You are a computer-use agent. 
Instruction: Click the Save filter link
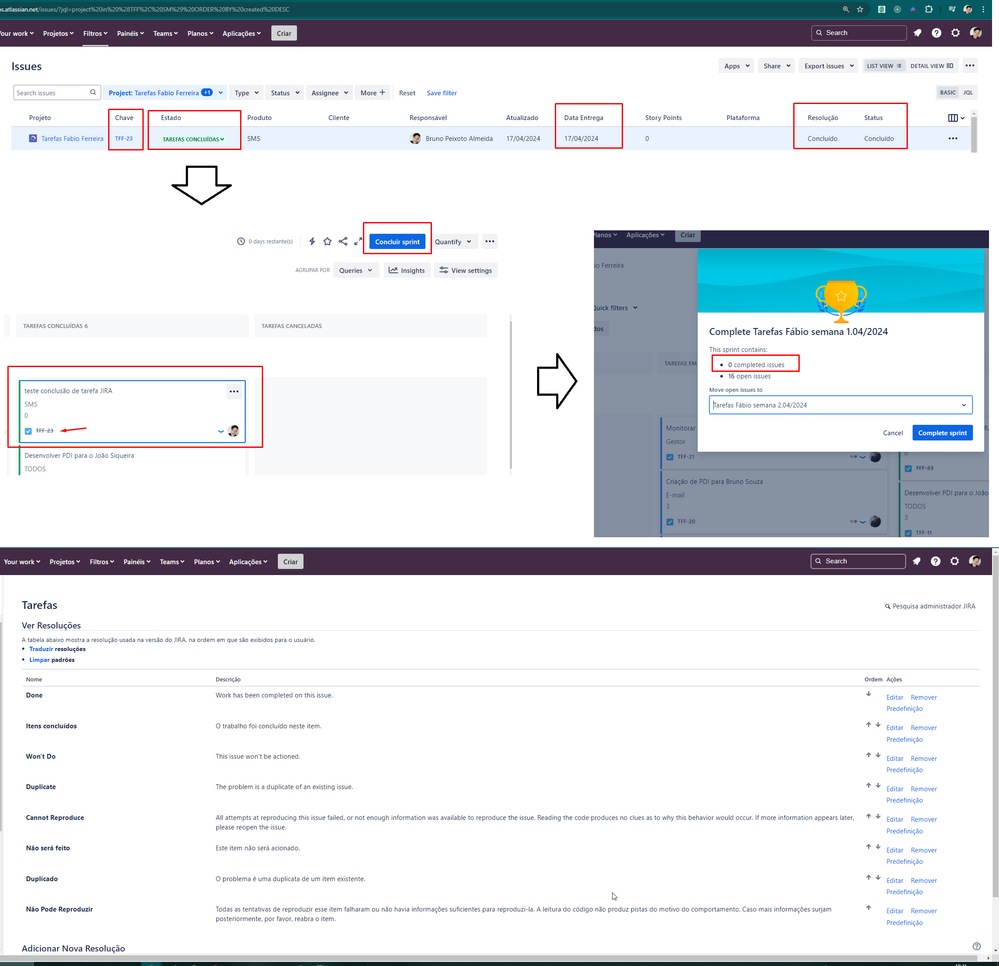click(x=442, y=92)
